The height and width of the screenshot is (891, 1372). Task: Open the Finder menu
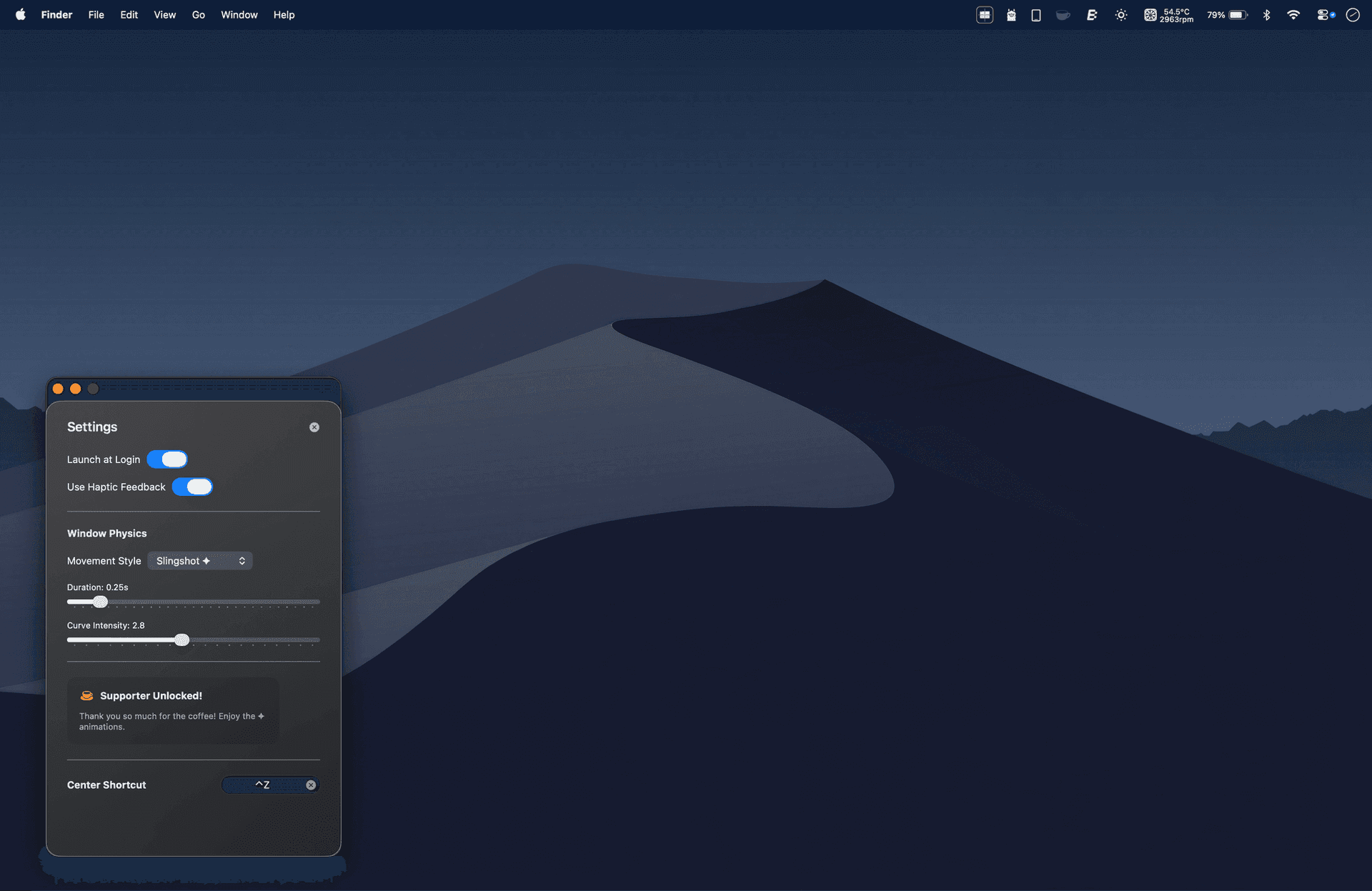tap(56, 15)
